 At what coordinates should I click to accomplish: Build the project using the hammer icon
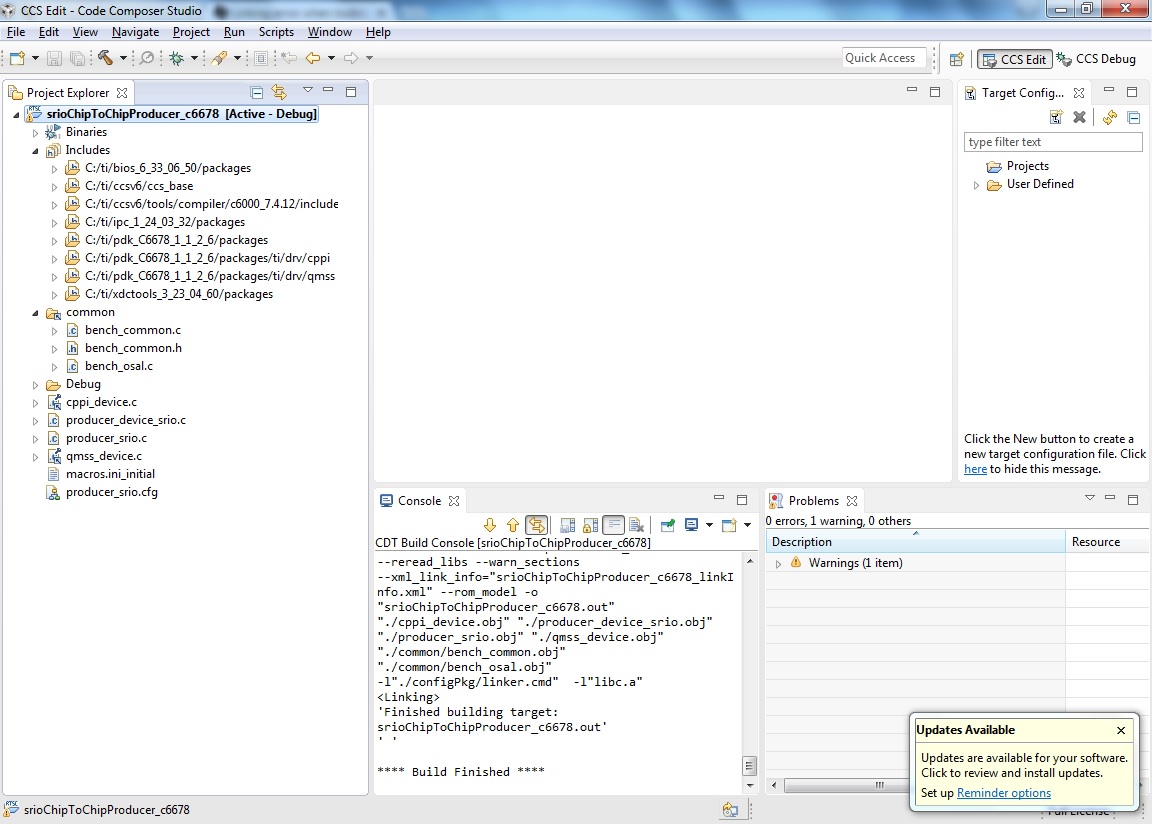(106, 58)
